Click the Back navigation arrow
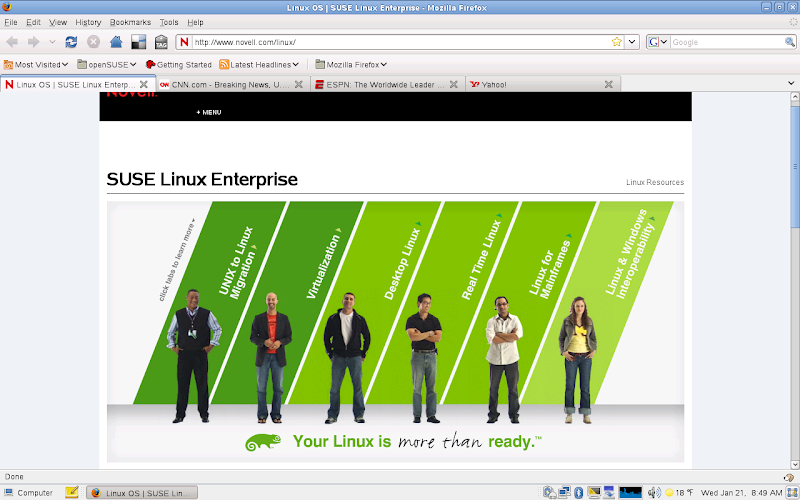Screen dimensions: 800x500 [x=12, y=42]
